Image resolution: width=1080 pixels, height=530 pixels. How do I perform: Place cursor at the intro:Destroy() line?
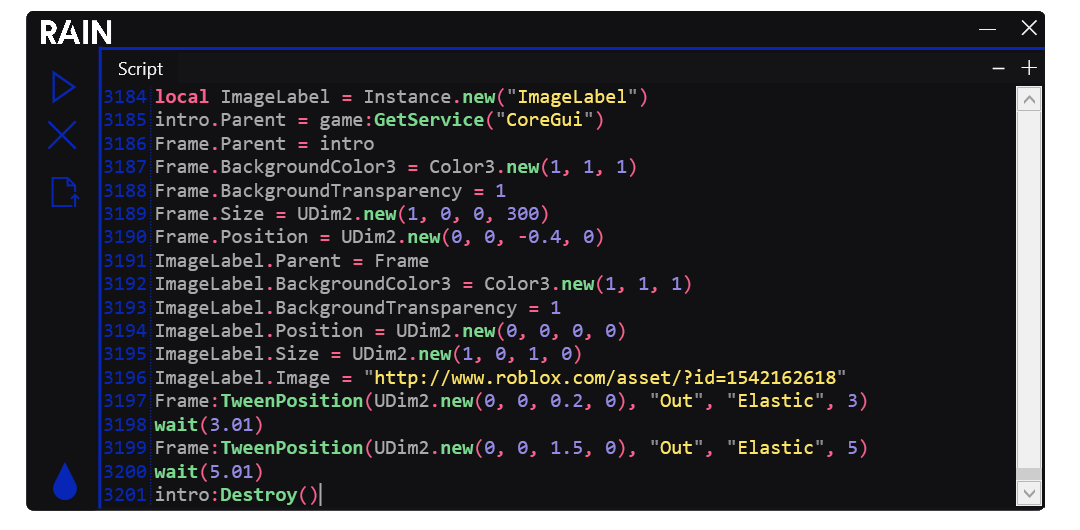click(235, 495)
